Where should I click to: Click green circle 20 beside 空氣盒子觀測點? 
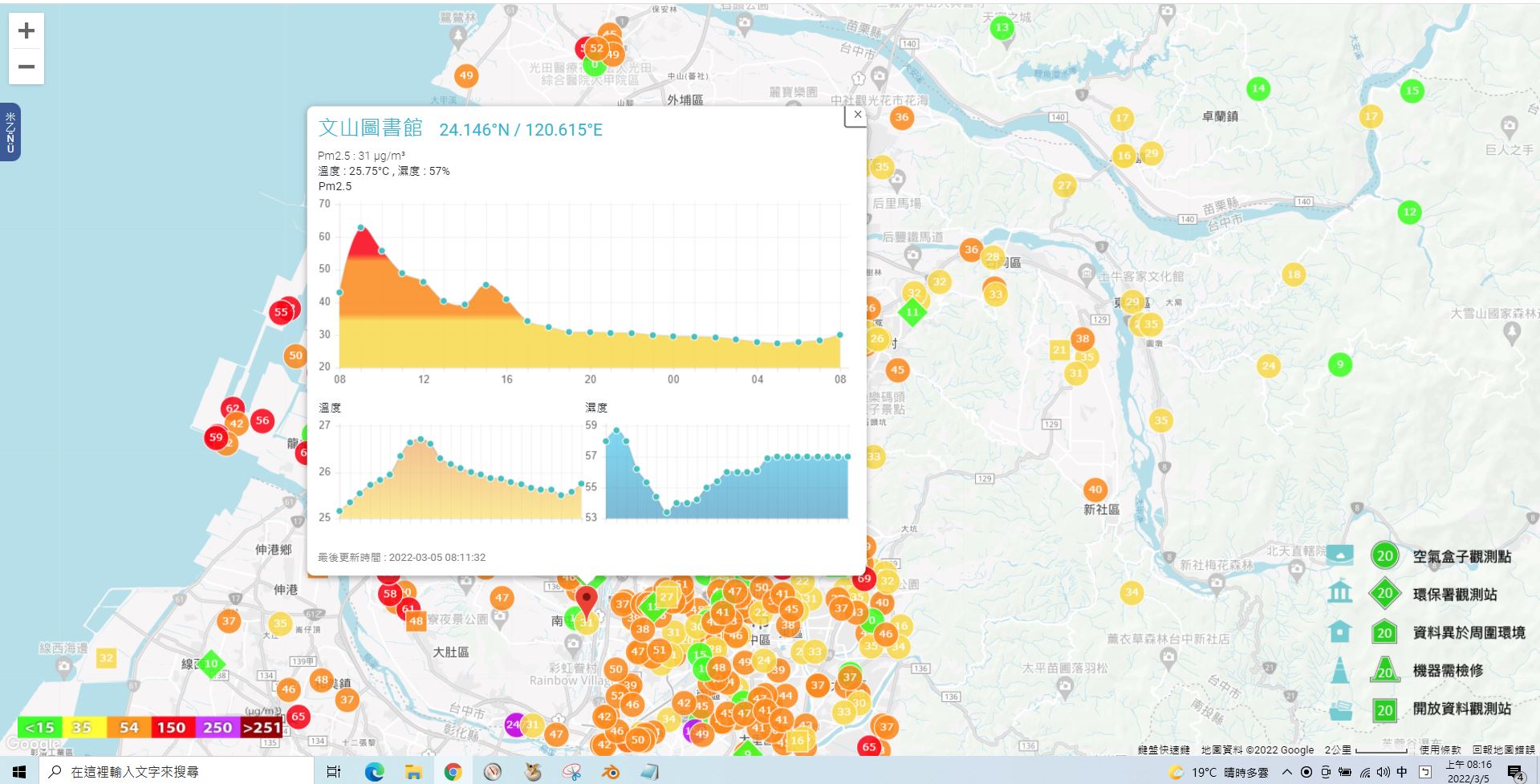(1384, 555)
